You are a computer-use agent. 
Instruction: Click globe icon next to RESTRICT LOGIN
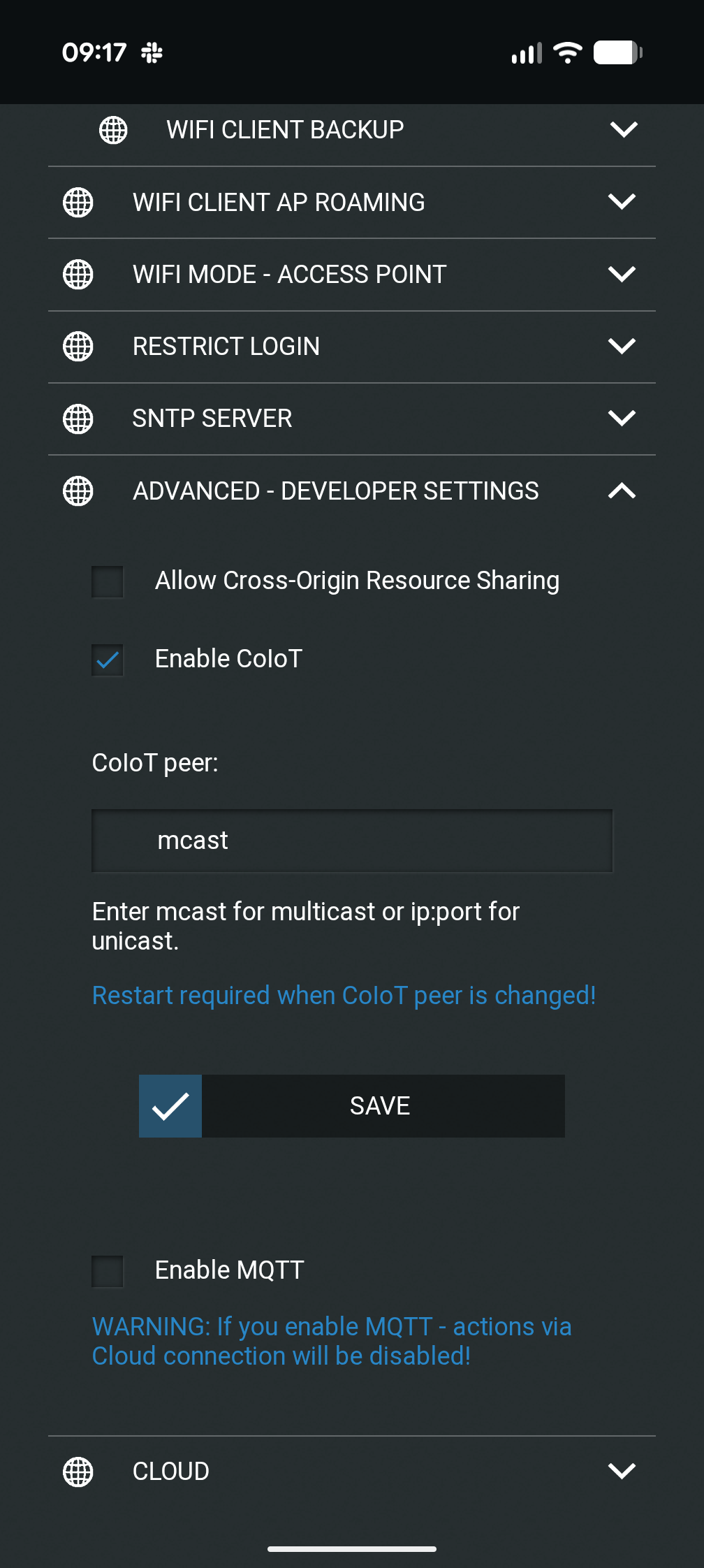[x=78, y=347]
